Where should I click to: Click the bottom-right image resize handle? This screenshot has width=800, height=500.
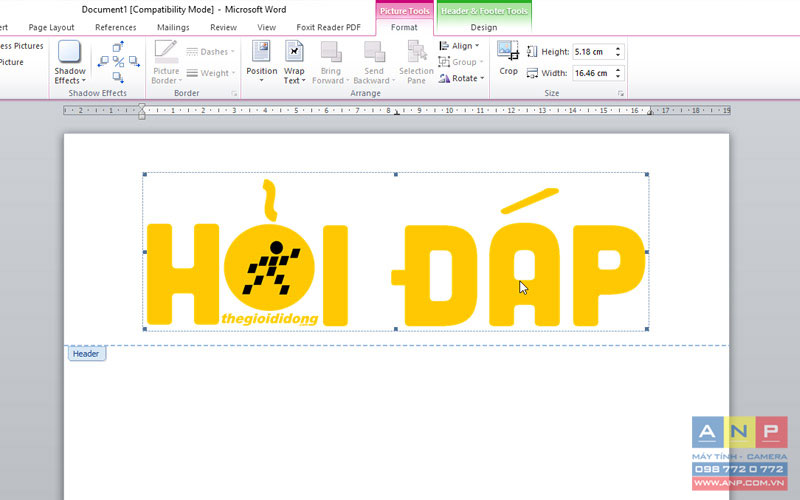(x=647, y=330)
